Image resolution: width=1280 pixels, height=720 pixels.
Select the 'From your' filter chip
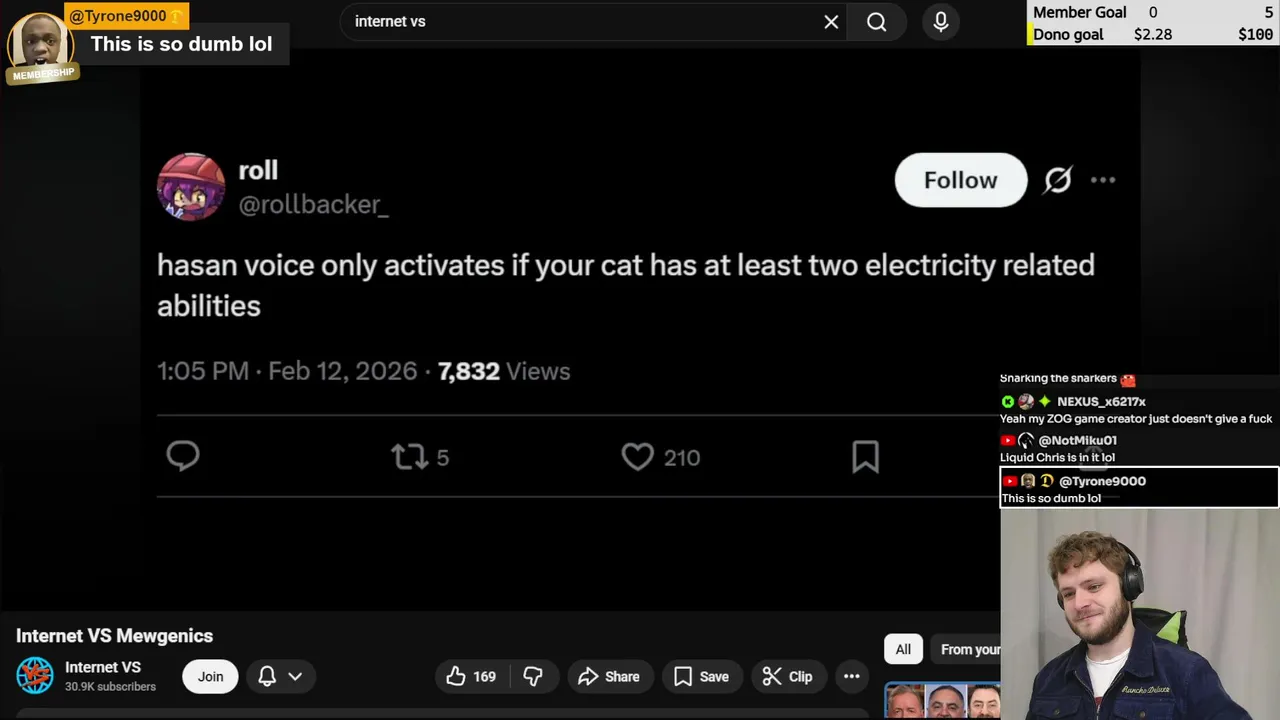[x=968, y=650]
